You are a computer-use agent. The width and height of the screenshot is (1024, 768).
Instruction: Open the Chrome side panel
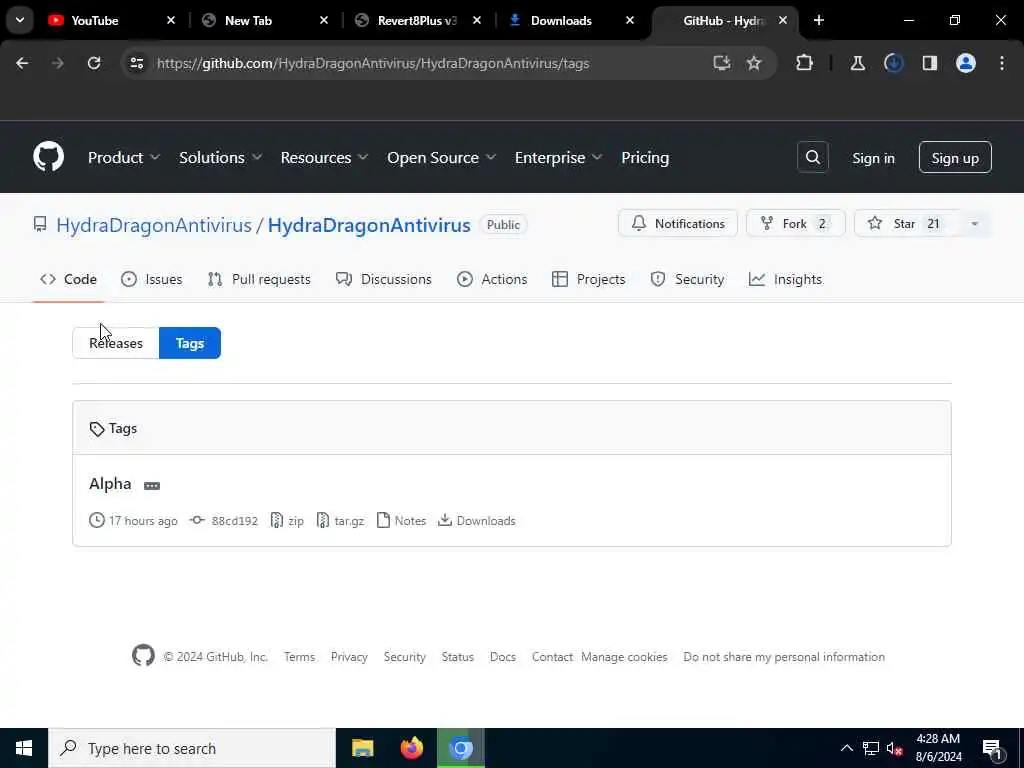click(x=929, y=63)
